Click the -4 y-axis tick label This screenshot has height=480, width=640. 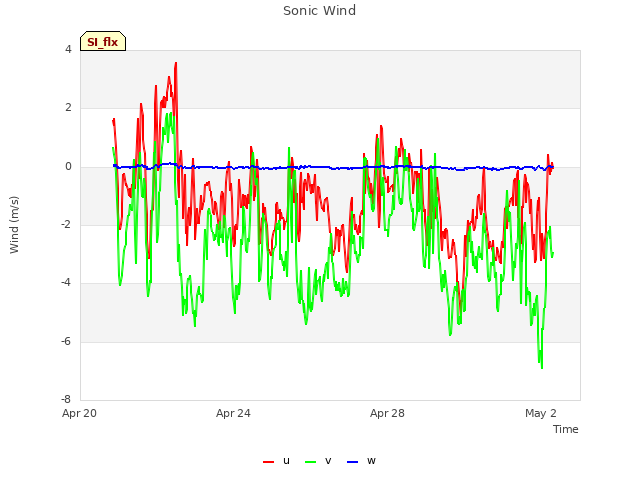(x=66, y=282)
